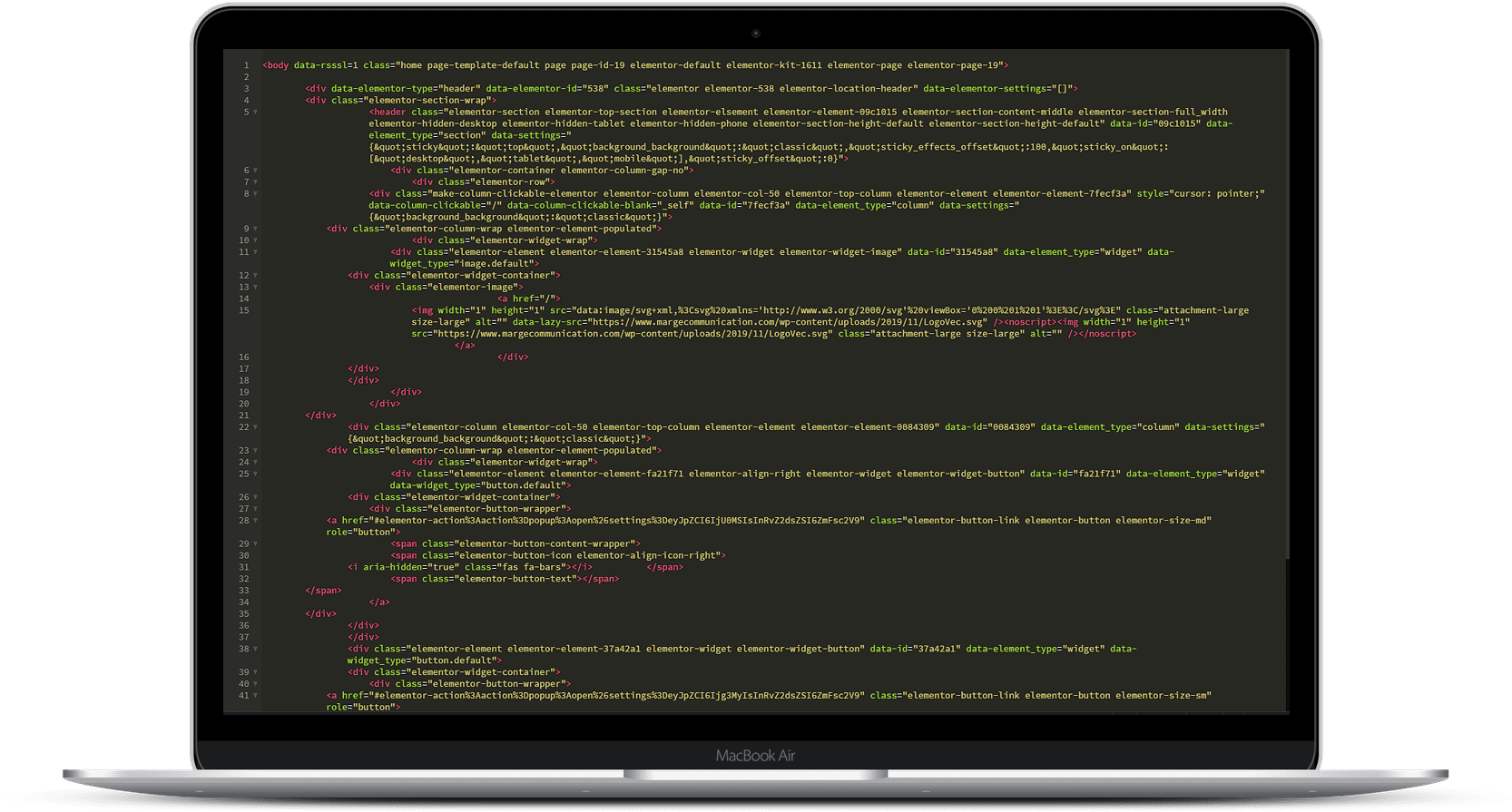The height and width of the screenshot is (812, 1512).
Task: Click the closing </a> tag below line 15
Action: tap(465, 346)
